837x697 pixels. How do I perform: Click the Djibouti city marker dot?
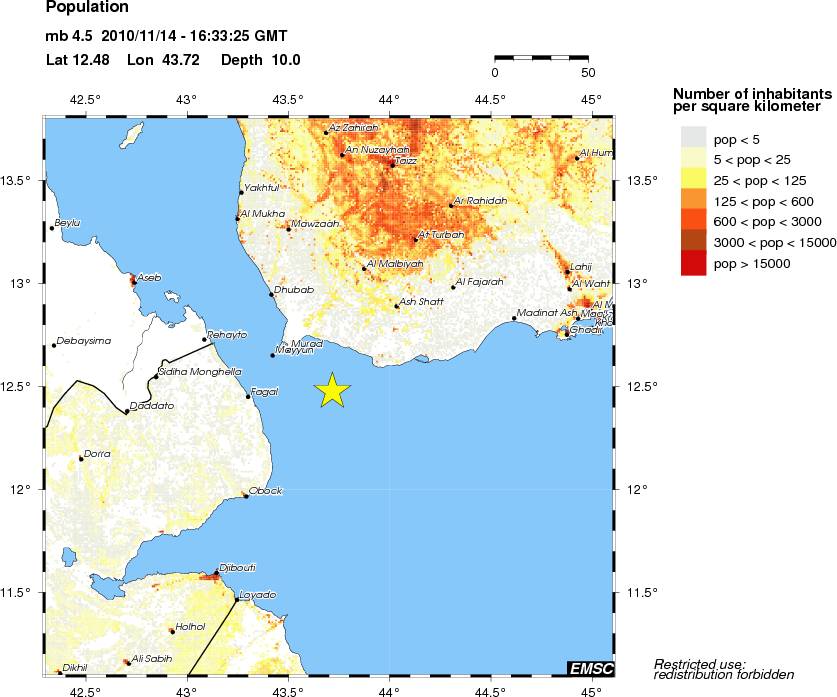point(215,573)
